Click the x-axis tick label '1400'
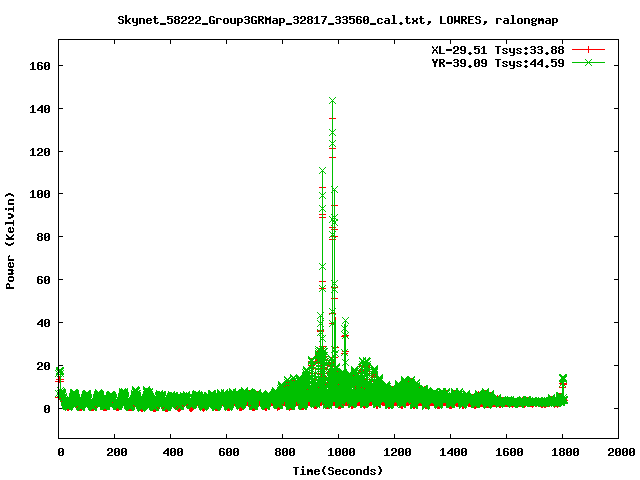The width and height of the screenshot is (640, 480). click(x=453, y=452)
